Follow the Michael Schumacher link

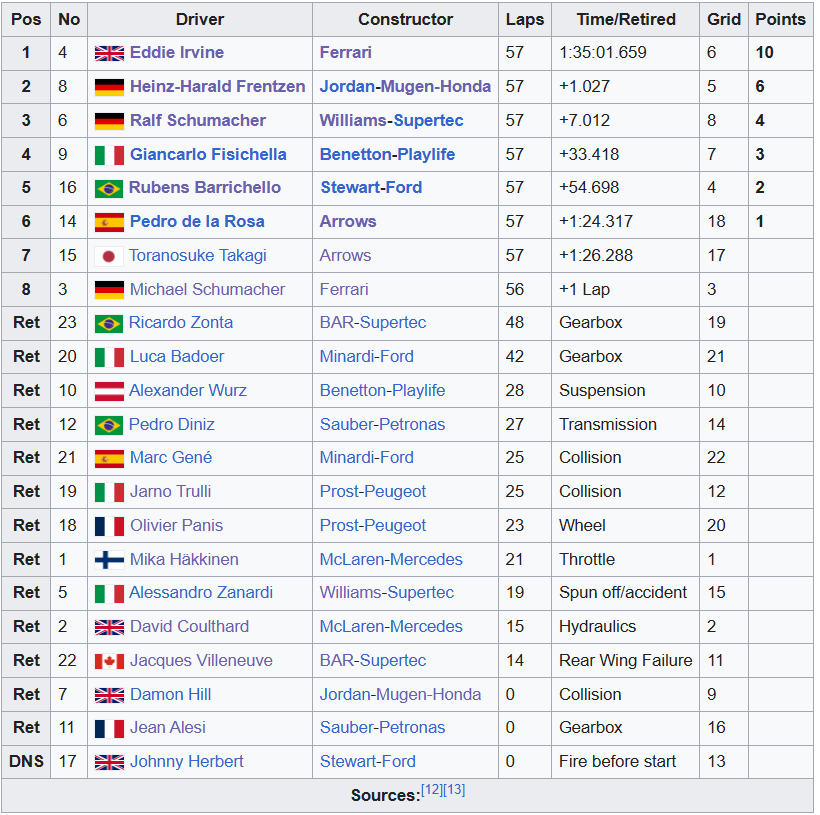coord(208,289)
